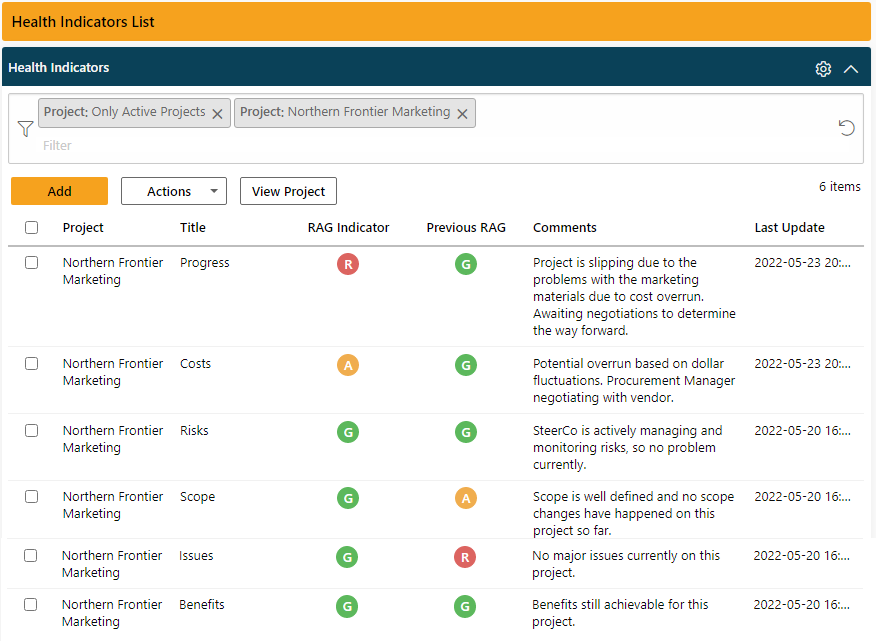Click the View Project button
The height and width of the screenshot is (641, 876).
[288, 191]
